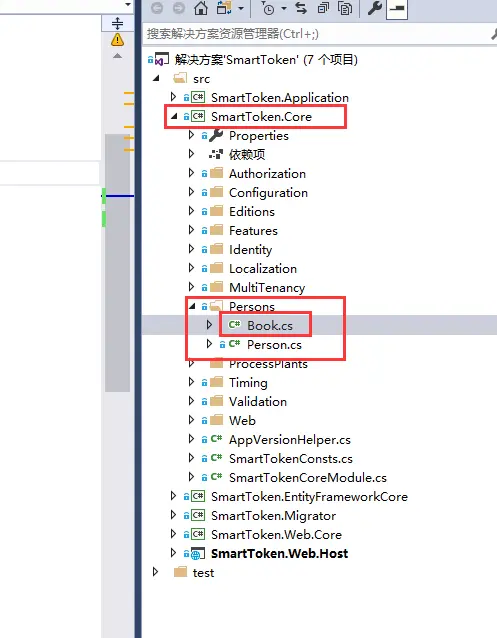The image size is (497, 638).
Task: Collapse the SmartToken.Core project
Action: 175,116
